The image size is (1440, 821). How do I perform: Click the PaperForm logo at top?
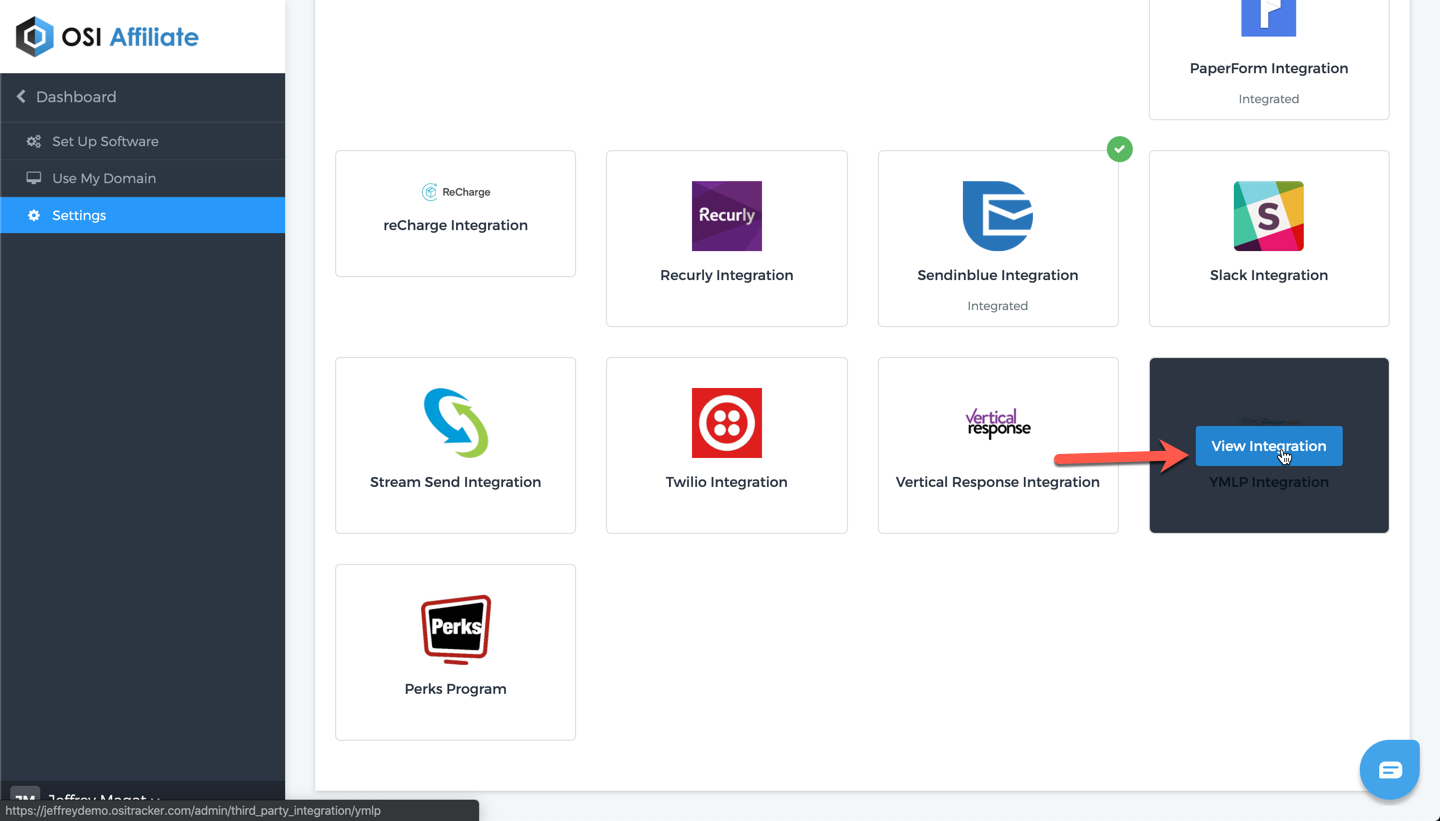click(1269, 18)
